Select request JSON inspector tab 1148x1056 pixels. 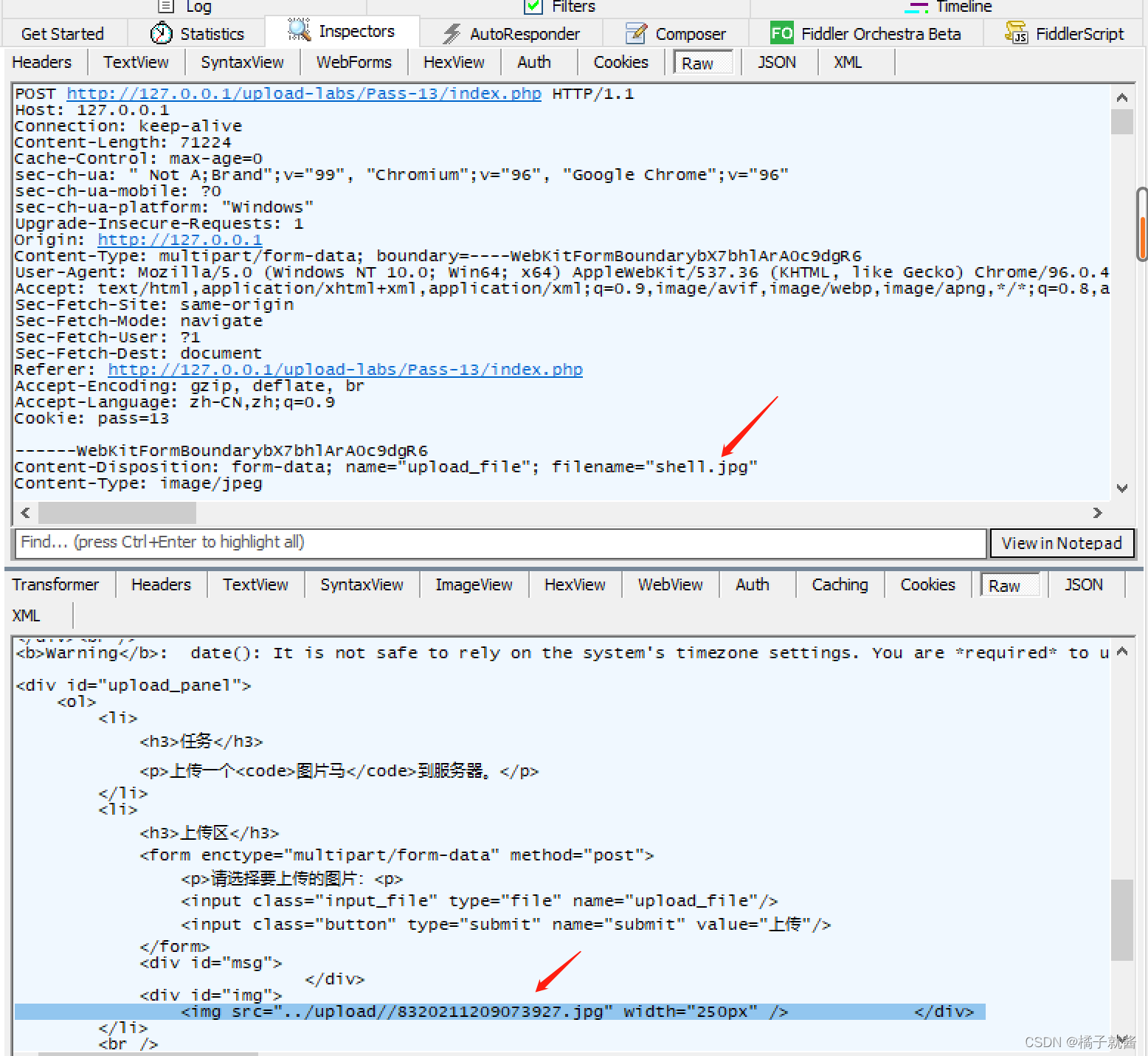click(777, 63)
